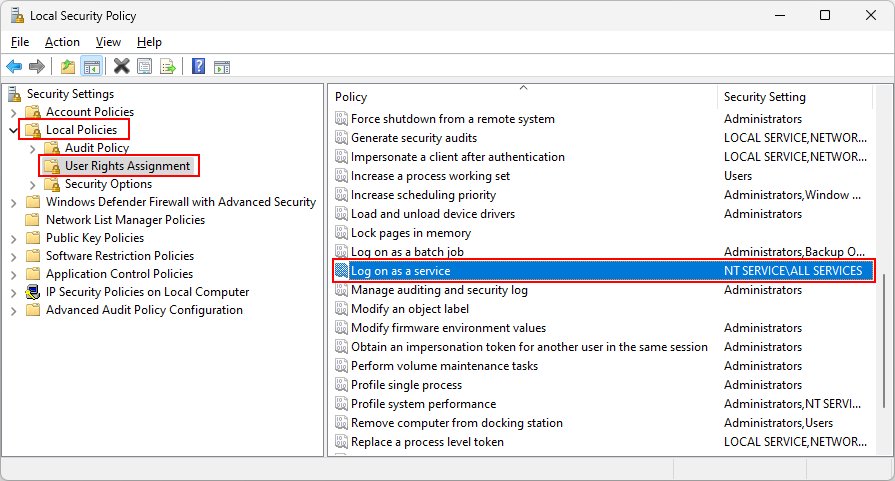Select Audit Policy in the tree

(x=97, y=148)
